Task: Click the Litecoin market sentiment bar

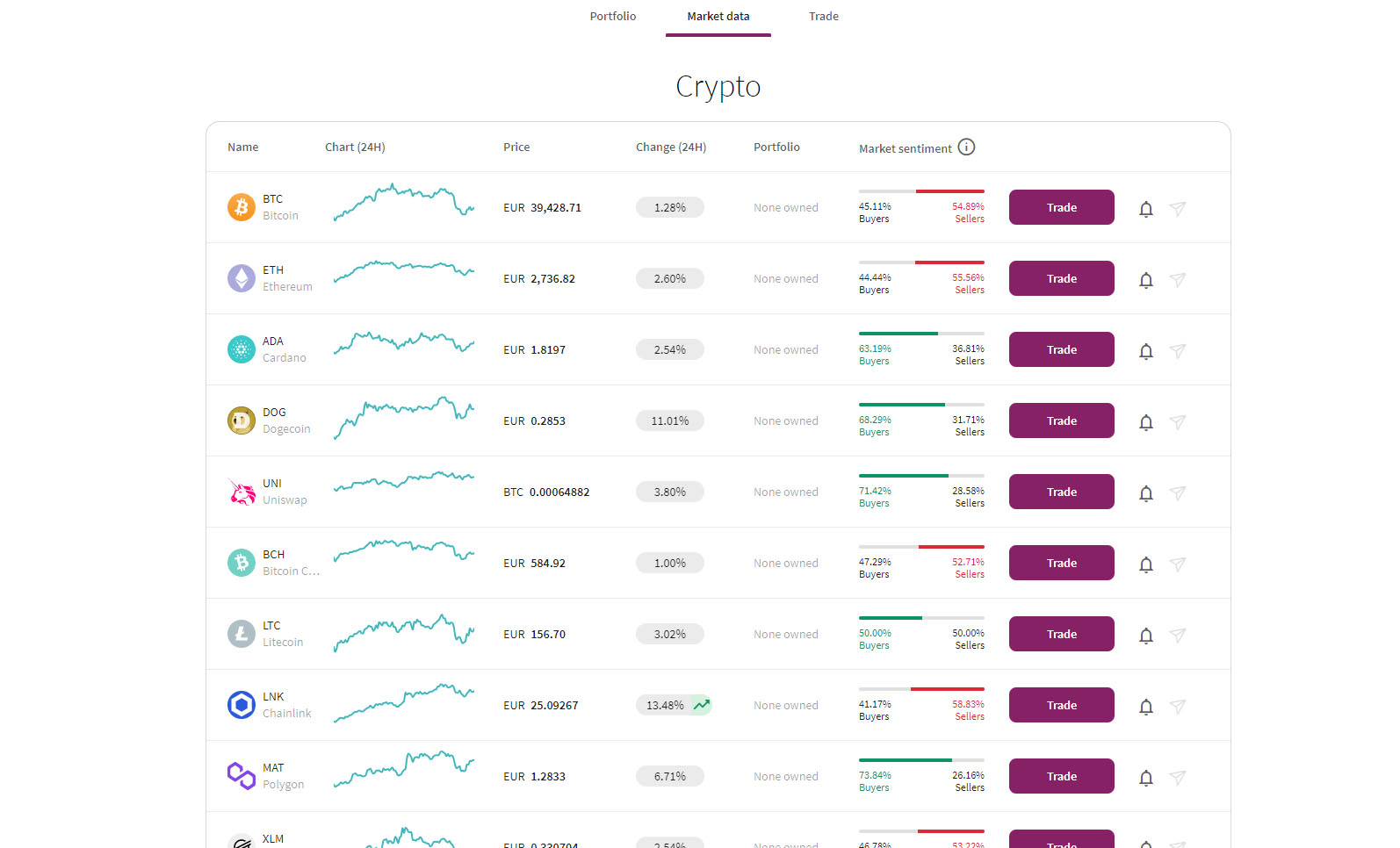Action: tap(921, 618)
